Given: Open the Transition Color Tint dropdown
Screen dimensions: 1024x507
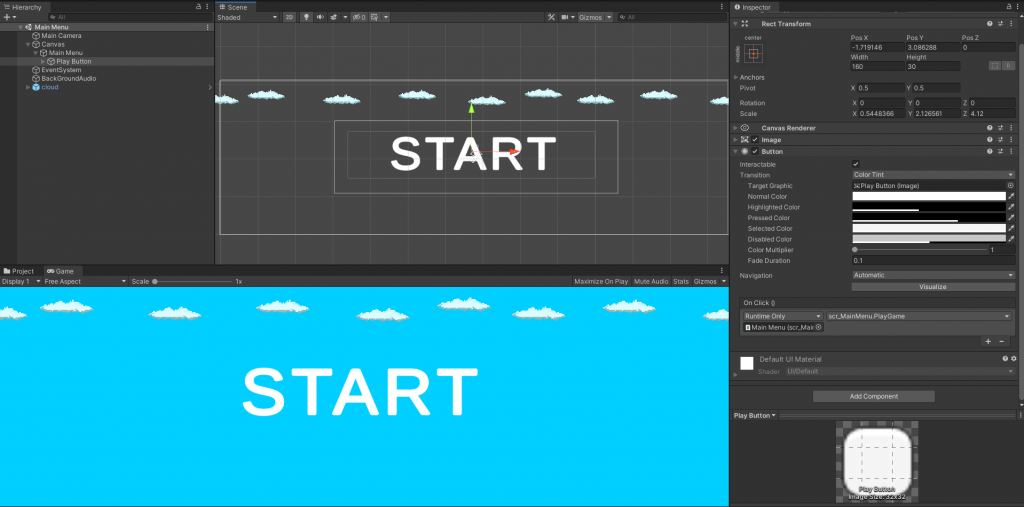Looking at the screenshot, I should click(933, 174).
